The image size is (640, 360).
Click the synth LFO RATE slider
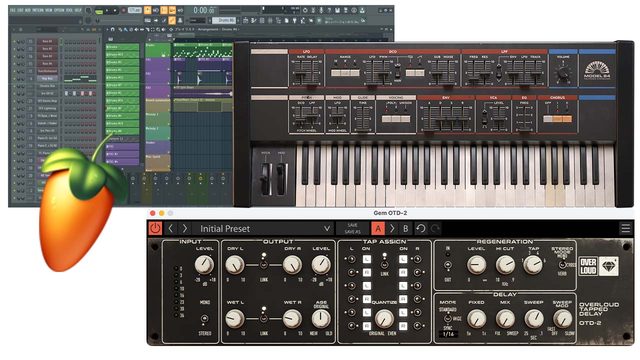300,72
